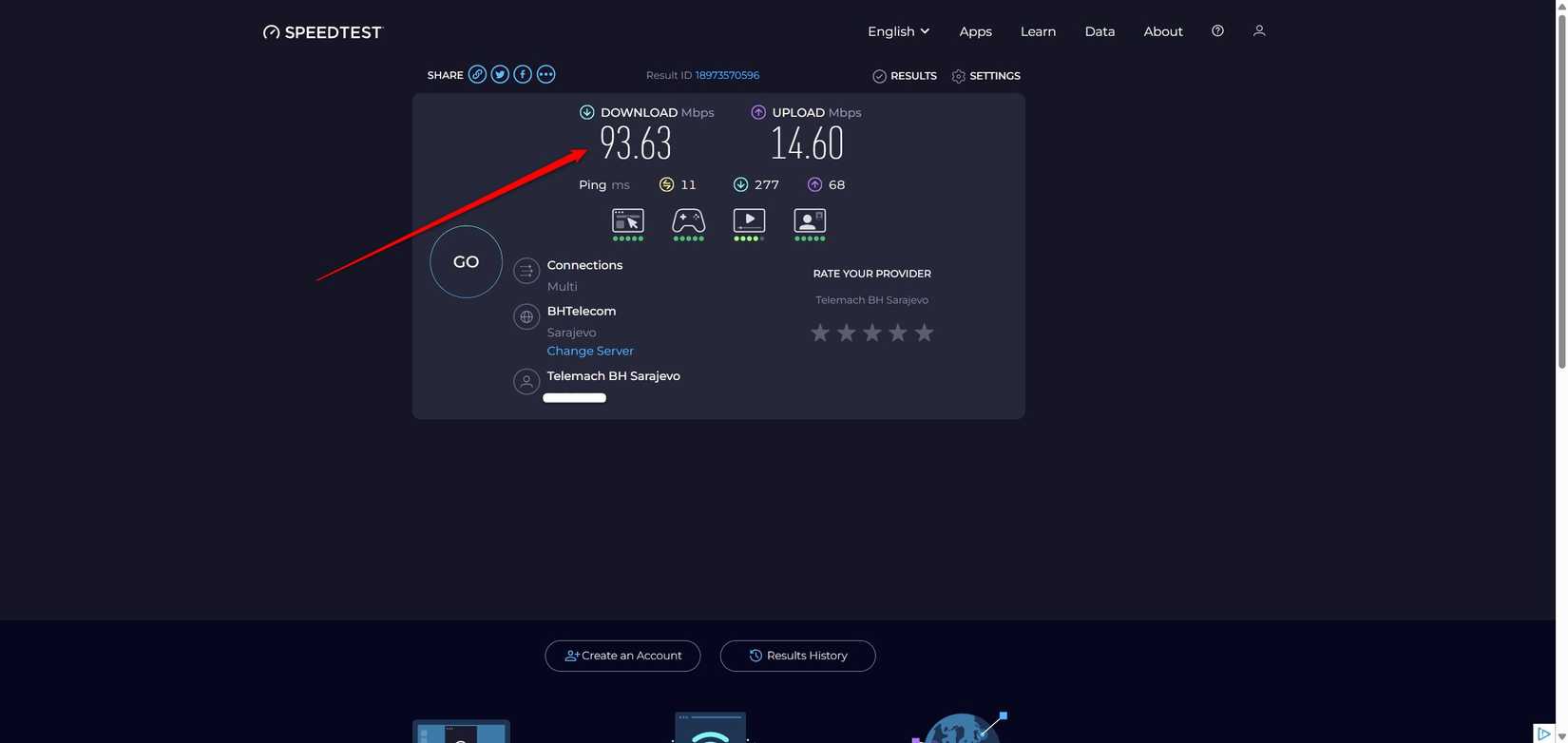Share the result on Facebook
This screenshot has width=1568, height=743.
523,74
